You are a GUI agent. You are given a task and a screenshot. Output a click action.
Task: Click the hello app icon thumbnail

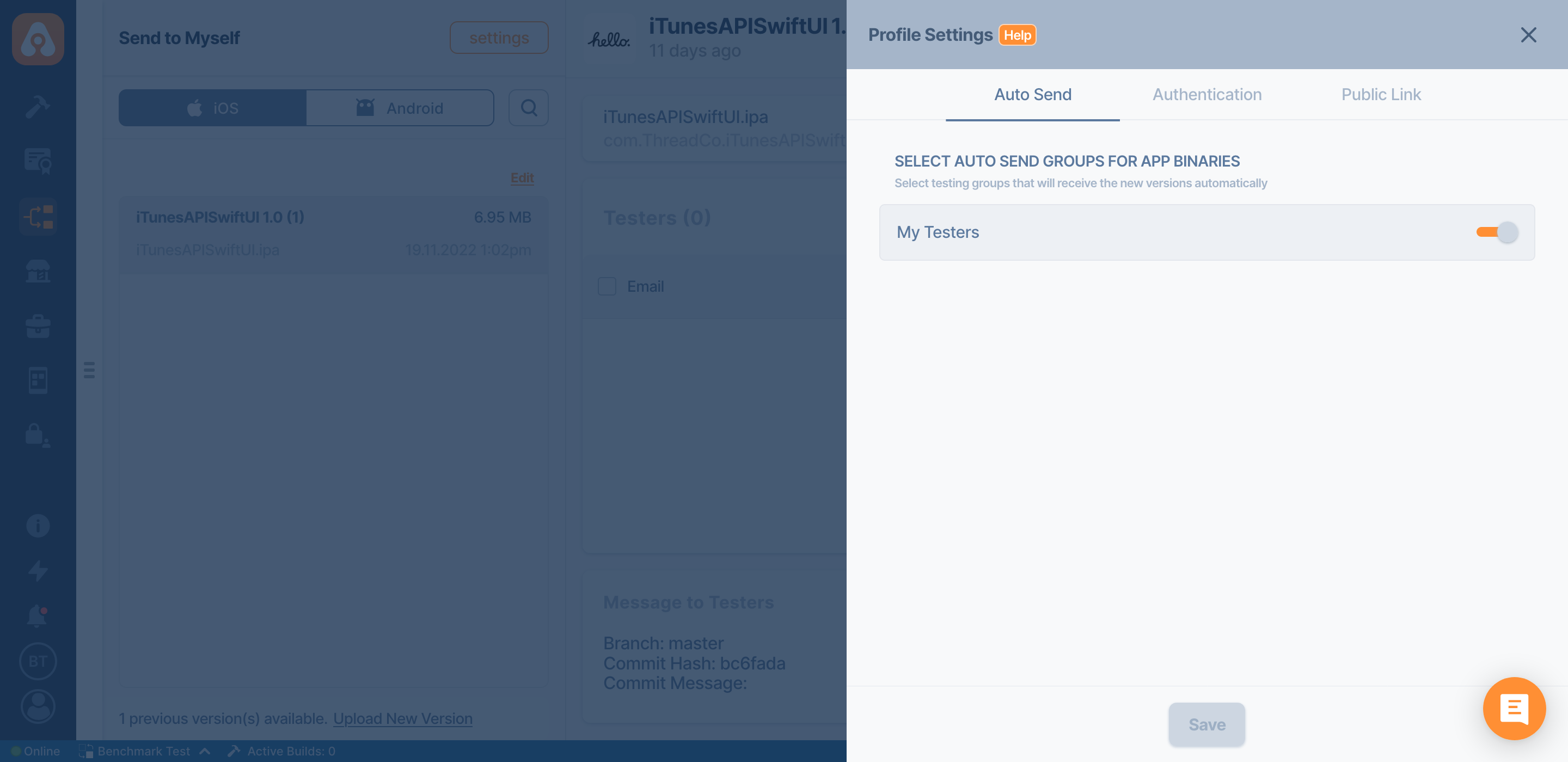(x=609, y=40)
